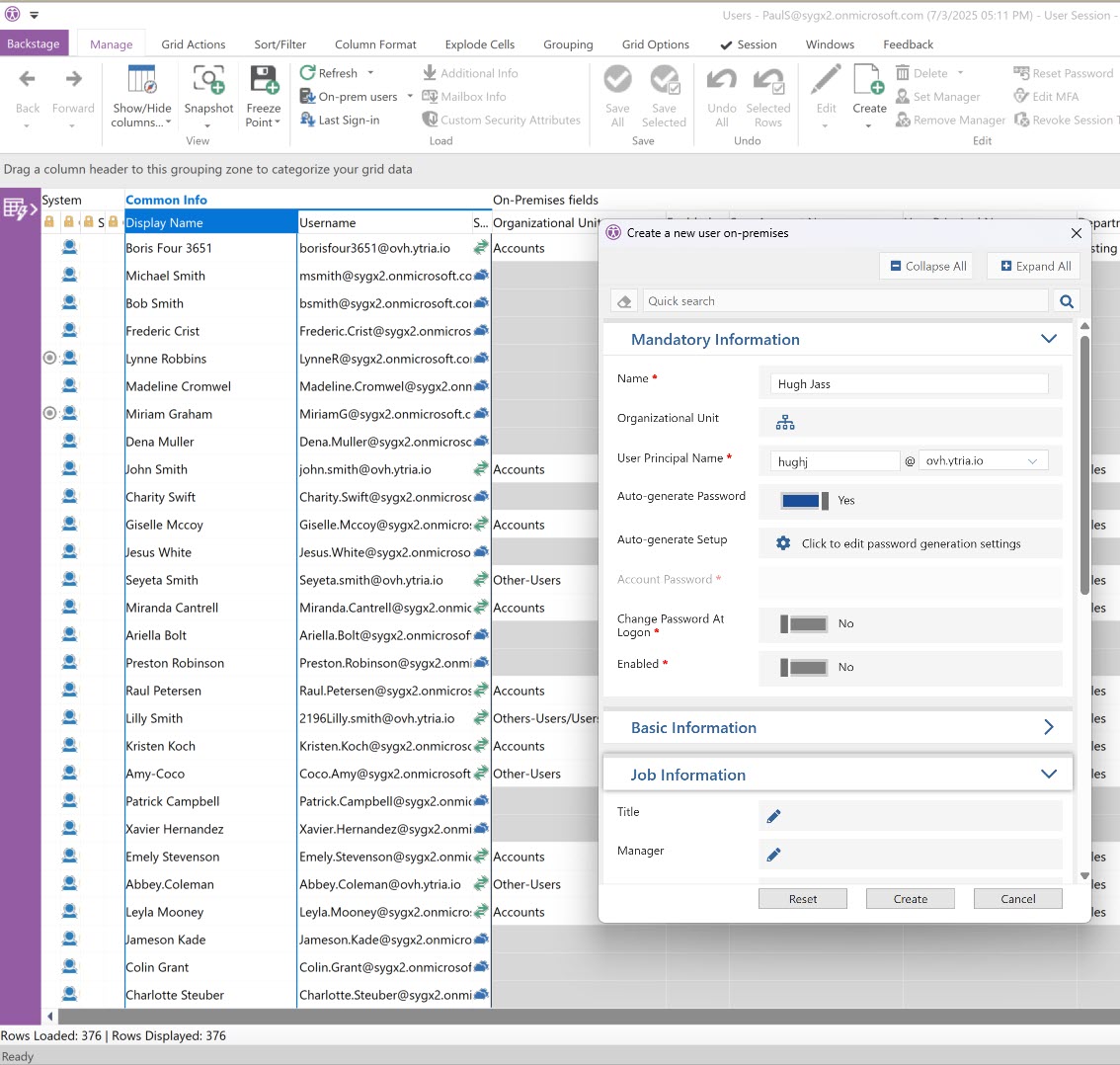Click the Name input field
Viewport: 1120px width, 1065px height.
coord(909,384)
